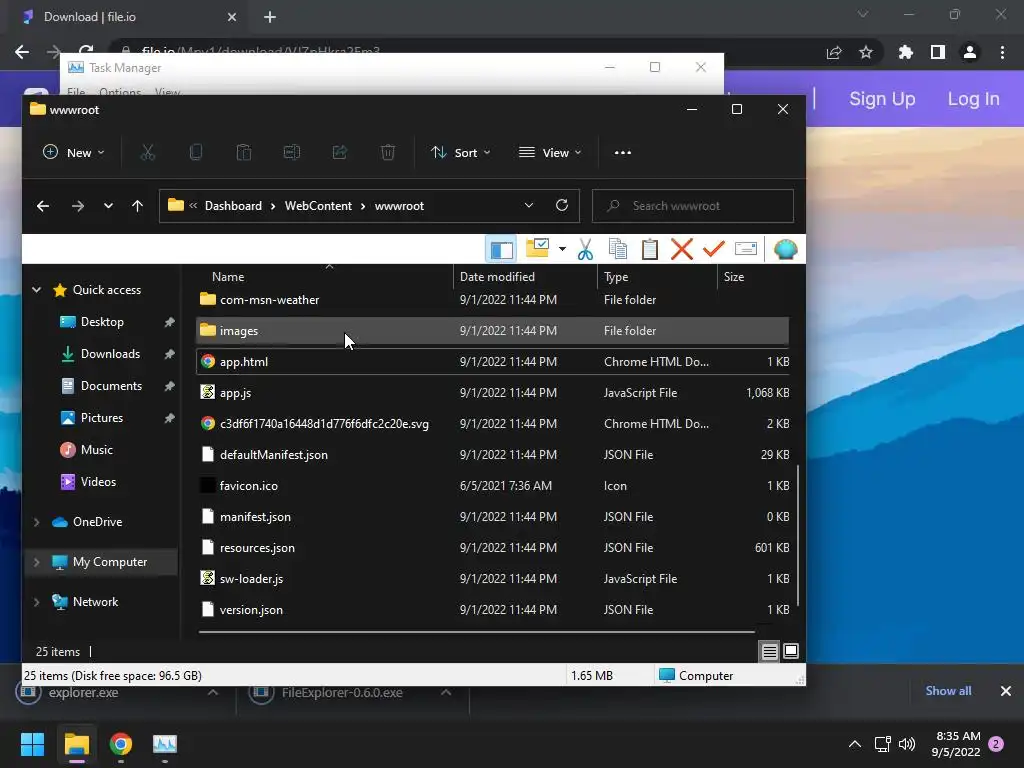Screen dimensions: 1024x768
Task: Click the Cut scissors icon in command bar
Action: click(x=148, y=152)
